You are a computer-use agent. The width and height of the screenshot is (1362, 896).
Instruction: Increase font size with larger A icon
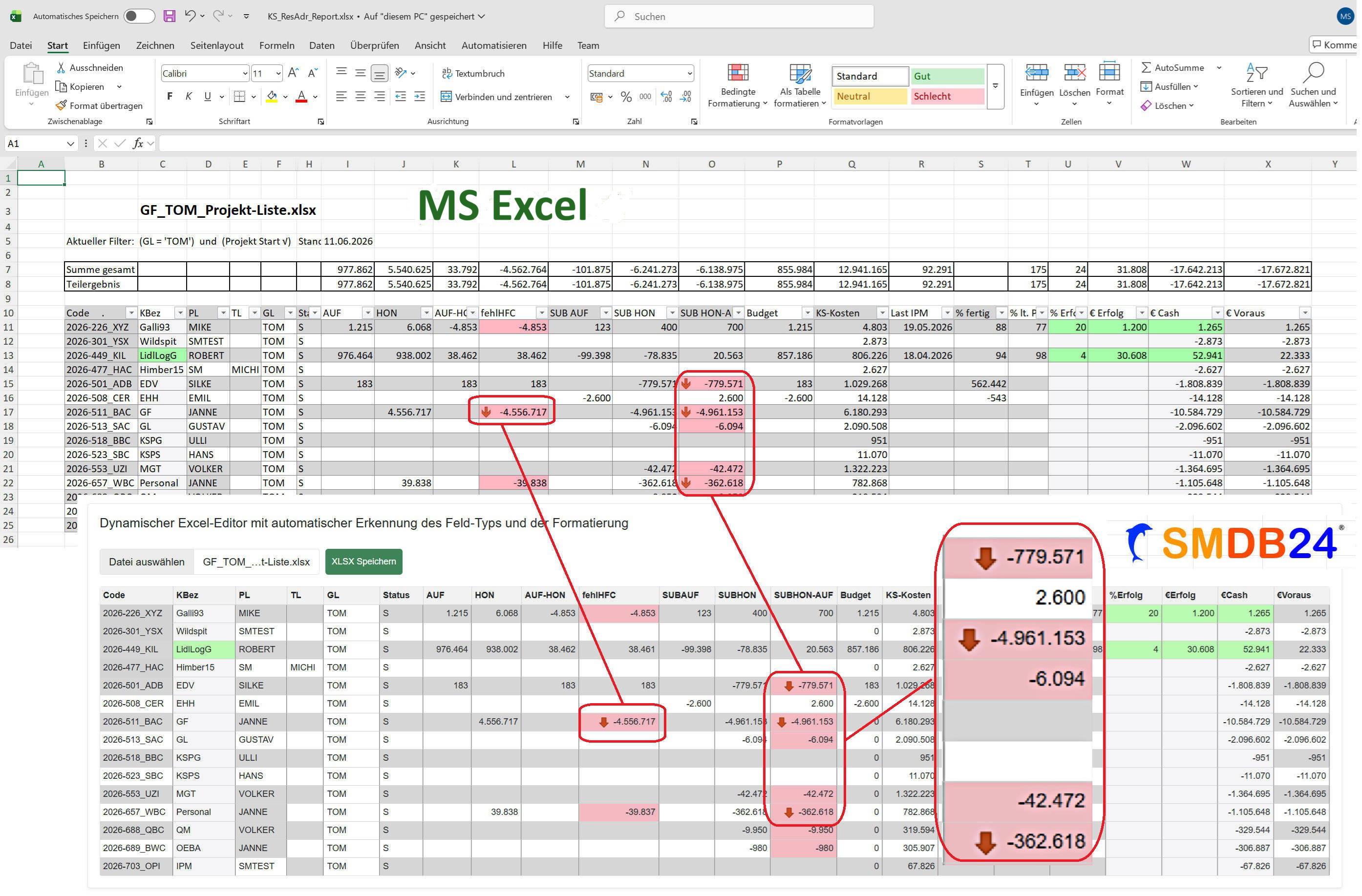[x=293, y=73]
